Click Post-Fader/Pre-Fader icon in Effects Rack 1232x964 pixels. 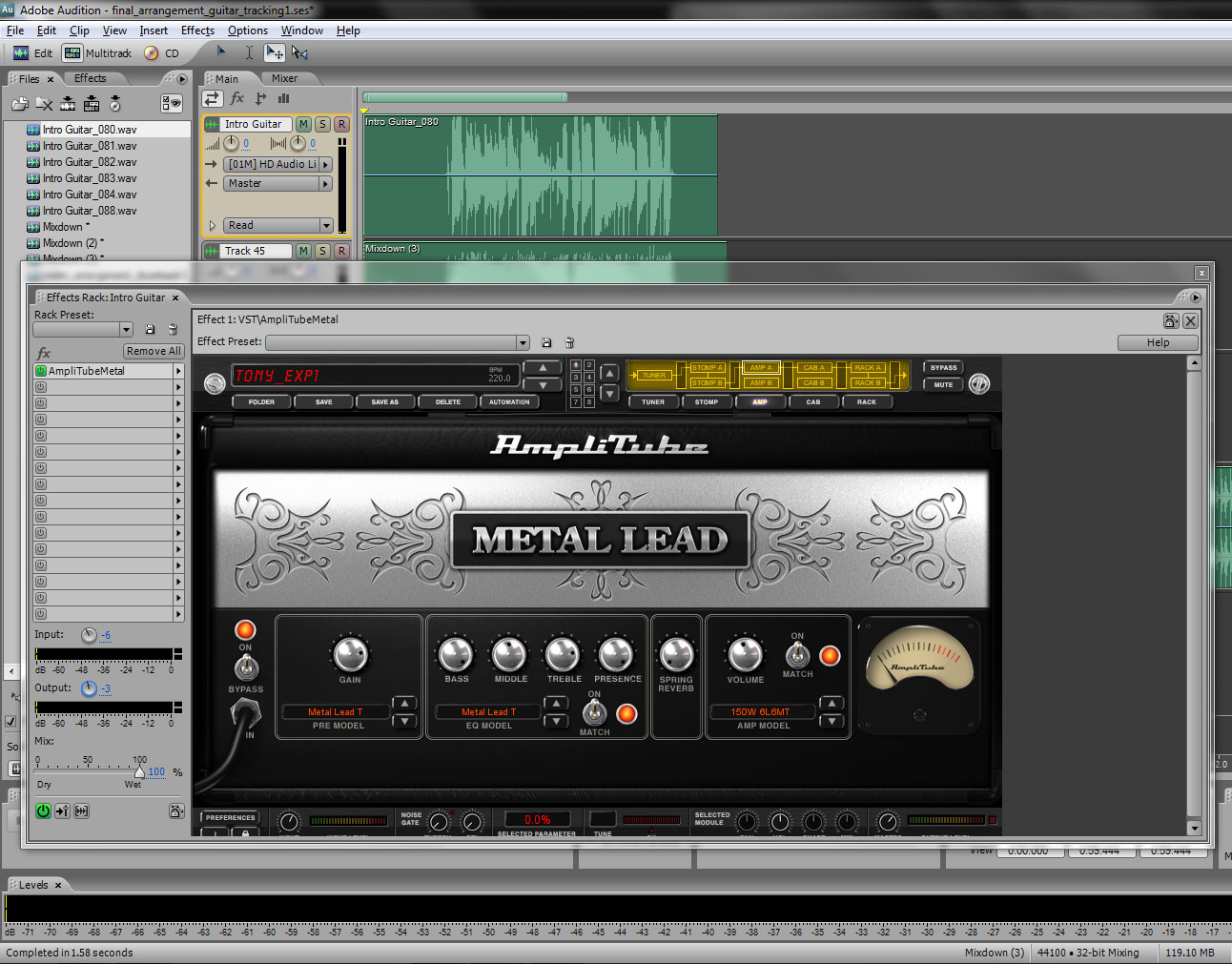[x=62, y=810]
